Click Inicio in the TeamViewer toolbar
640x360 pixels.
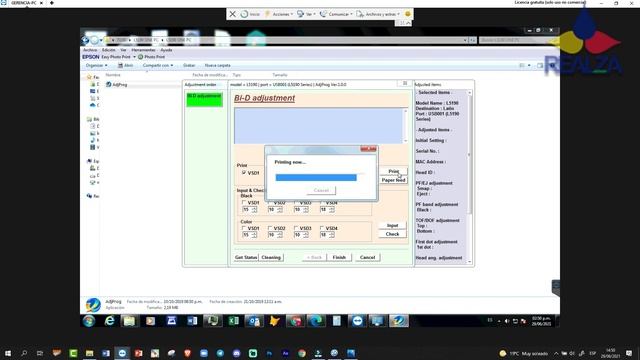tap(250, 14)
